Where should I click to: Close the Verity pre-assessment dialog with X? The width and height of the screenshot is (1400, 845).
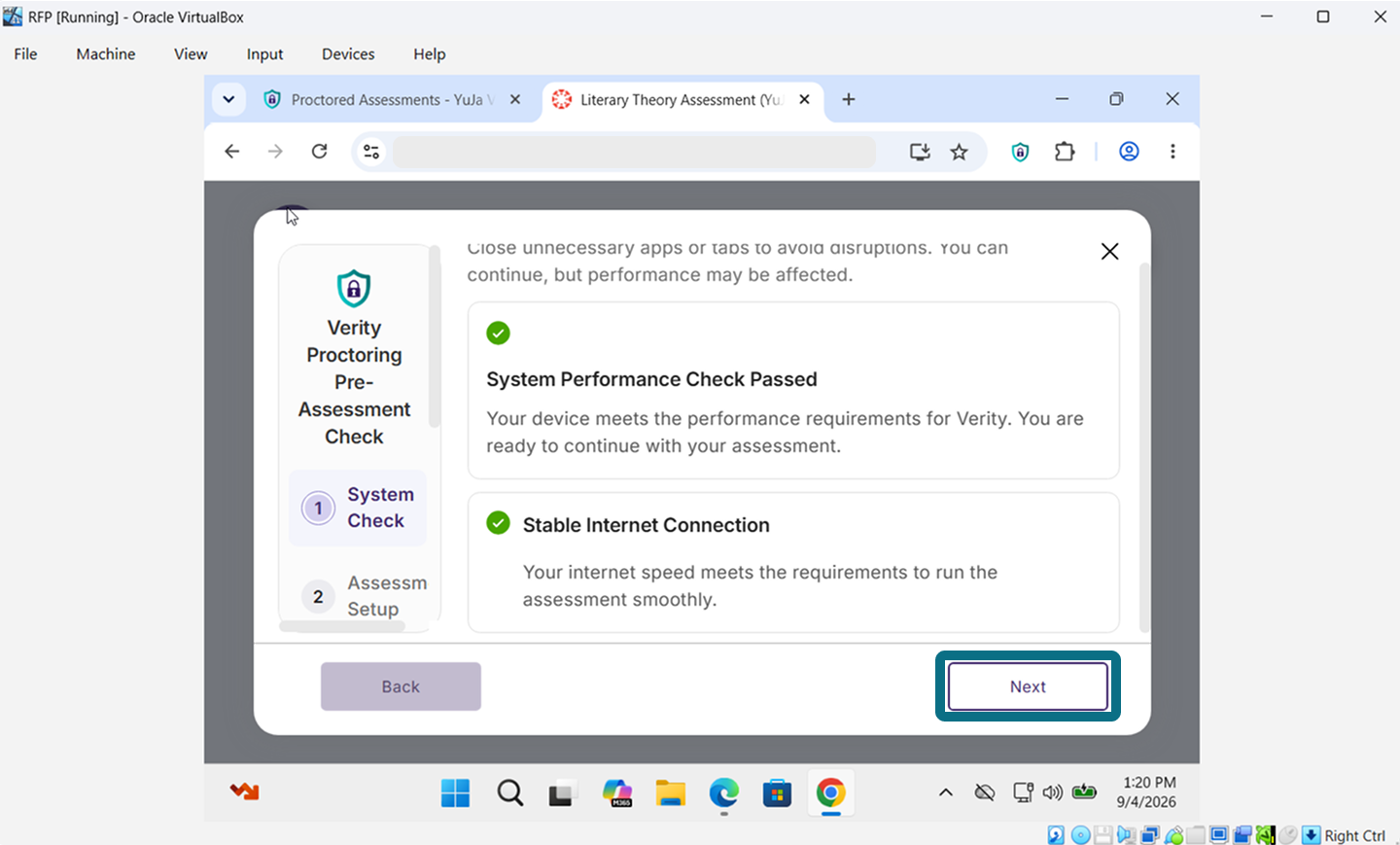[x=1109, y=251]
